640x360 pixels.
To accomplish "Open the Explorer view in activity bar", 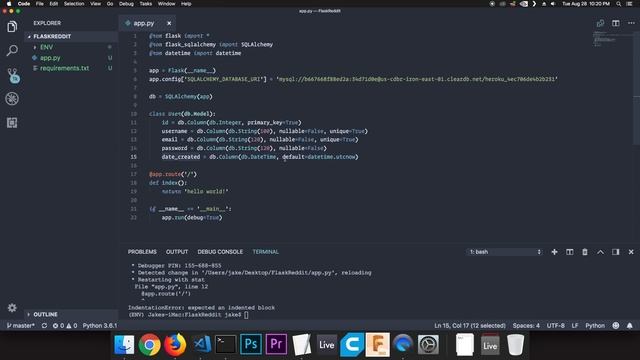I will pos(12,27).
